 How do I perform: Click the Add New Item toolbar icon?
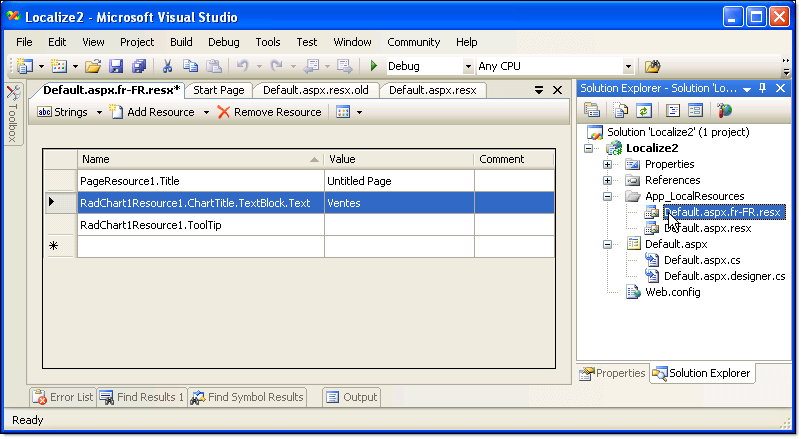click(x=59, y=66)
